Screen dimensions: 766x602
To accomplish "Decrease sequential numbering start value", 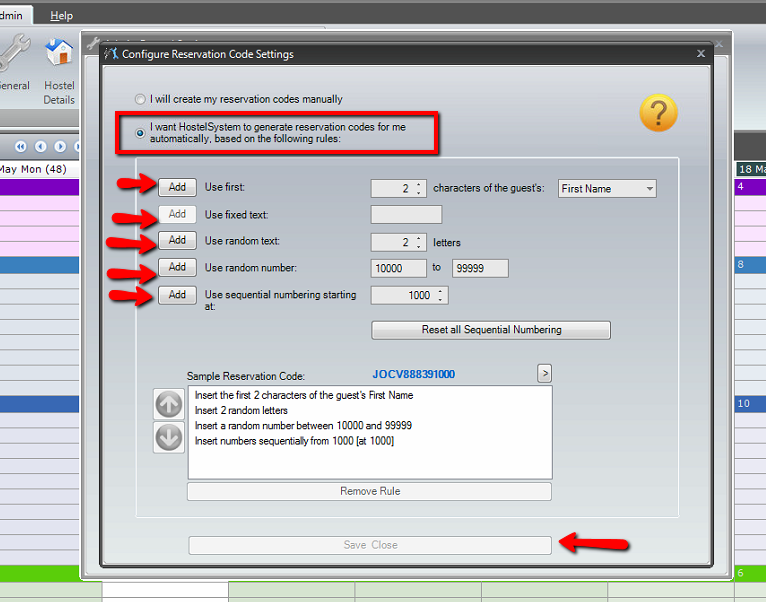I will tap(440, 299).
